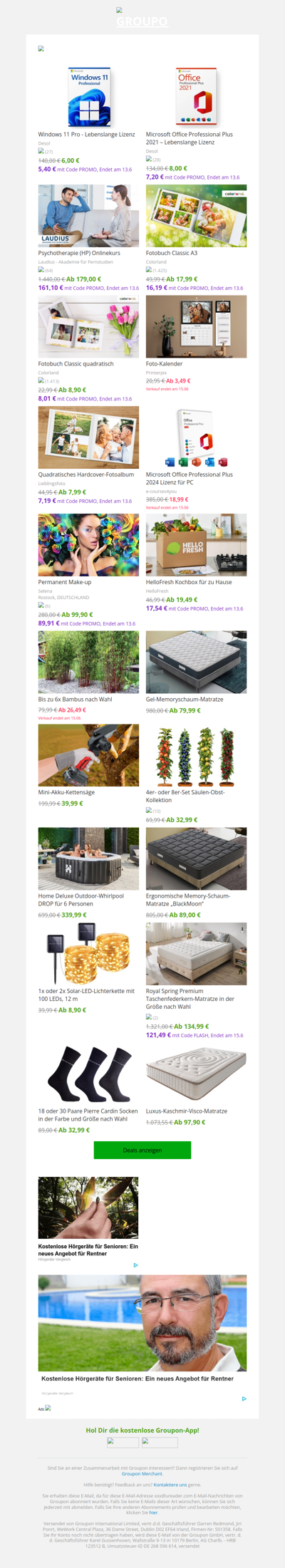
Task: Click the "Deals anzeigen" green button
Action: 142,1150
